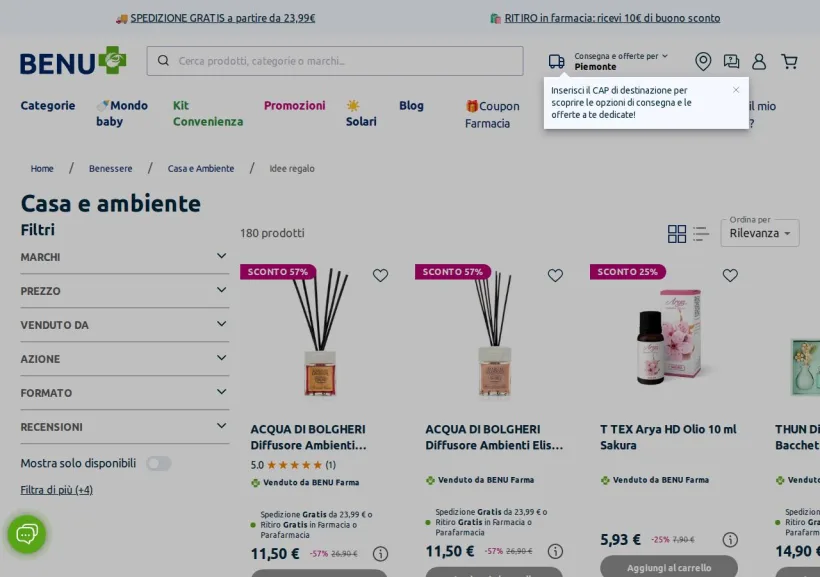Open T TEX Arya HD Olio title
Screen dimensions: 820x577
click(668, 437)
